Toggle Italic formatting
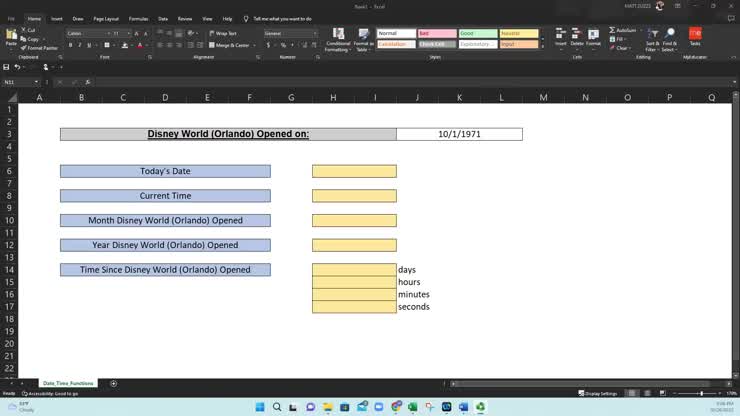Screen dimensions: 740x416 click(x=79, y=45)
